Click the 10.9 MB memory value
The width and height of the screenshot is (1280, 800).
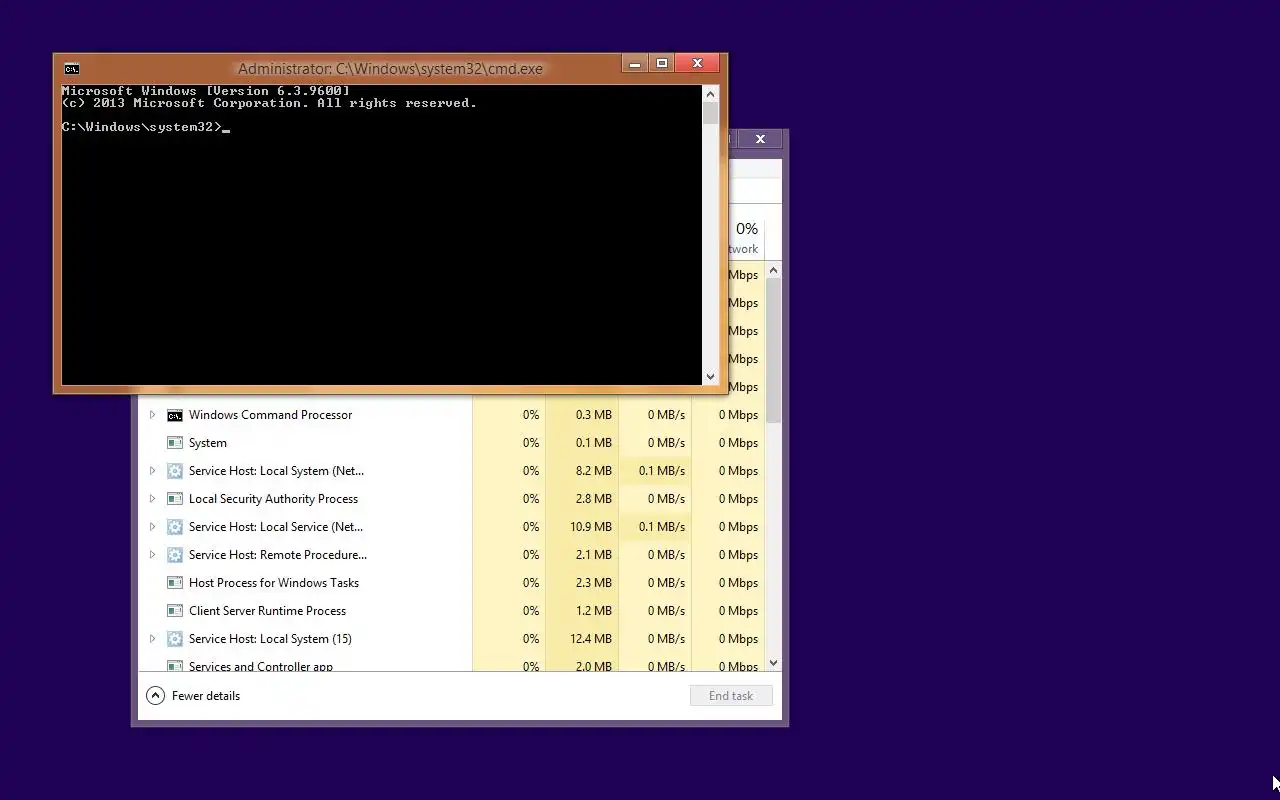coord(591,527)
